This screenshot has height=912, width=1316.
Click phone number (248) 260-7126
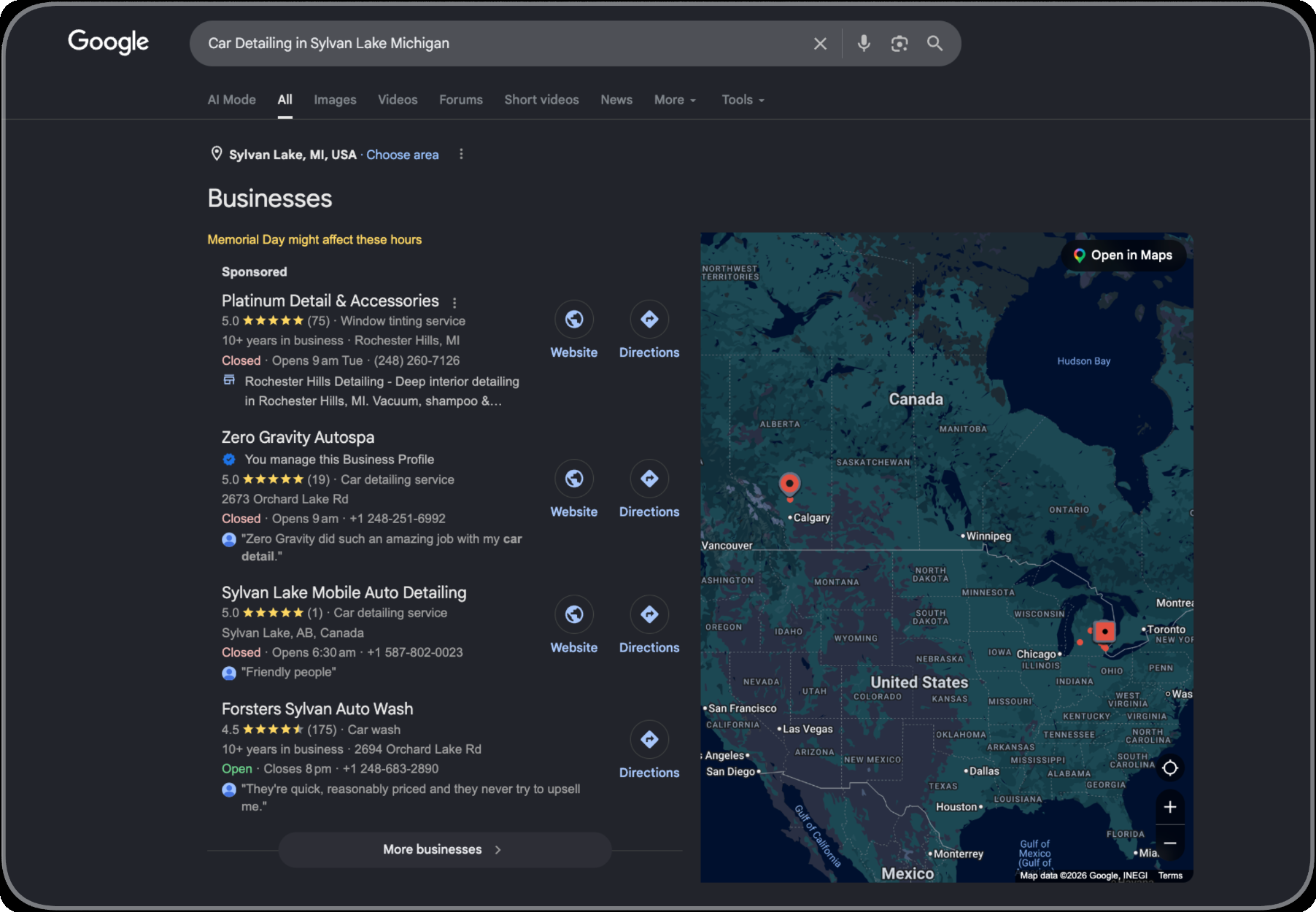pos(417,360)
